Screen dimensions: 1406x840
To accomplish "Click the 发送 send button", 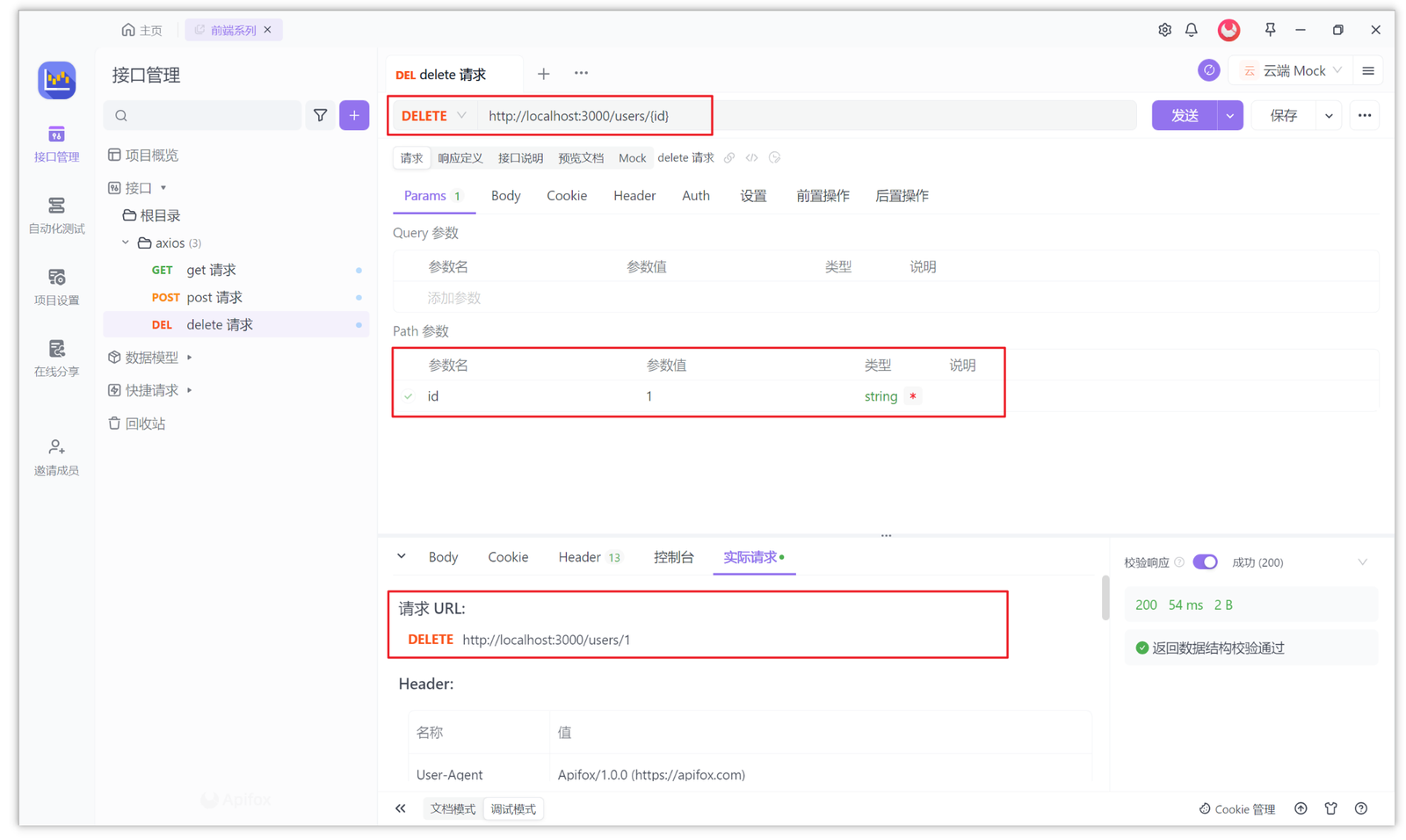I will tap(1183, 115).
